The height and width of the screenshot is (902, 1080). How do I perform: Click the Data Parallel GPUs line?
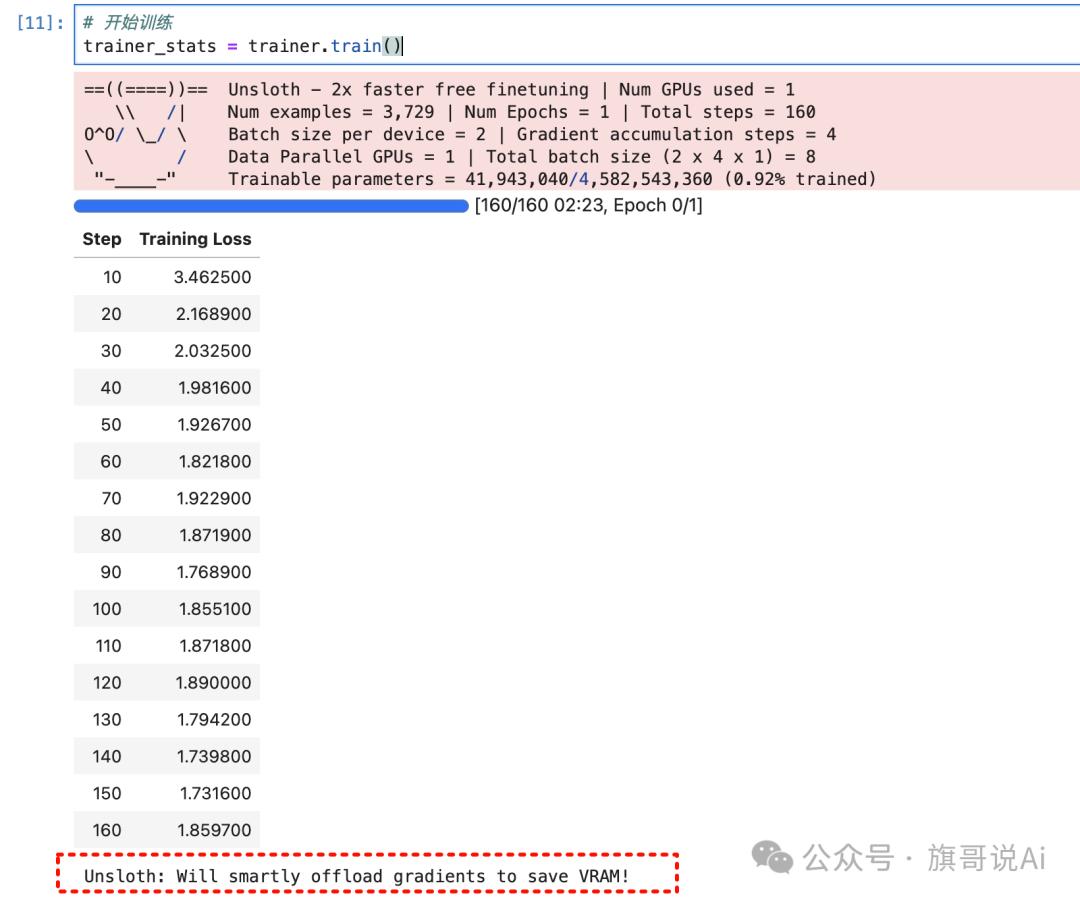[521, 156]
